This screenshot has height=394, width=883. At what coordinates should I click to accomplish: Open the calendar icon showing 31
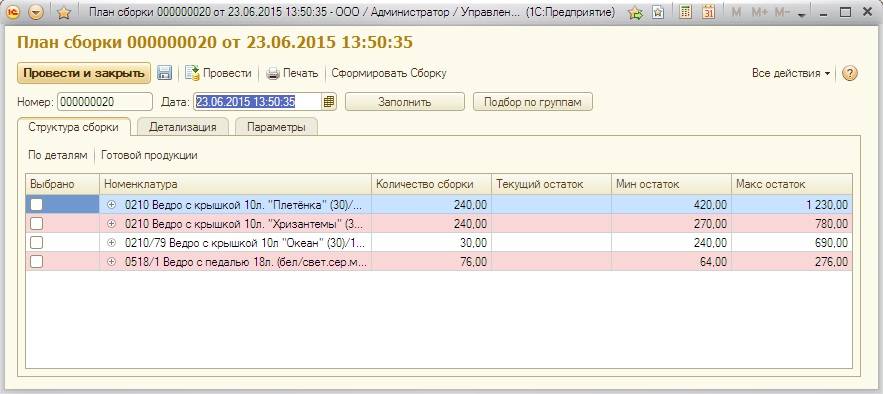[x=708, y=12]
